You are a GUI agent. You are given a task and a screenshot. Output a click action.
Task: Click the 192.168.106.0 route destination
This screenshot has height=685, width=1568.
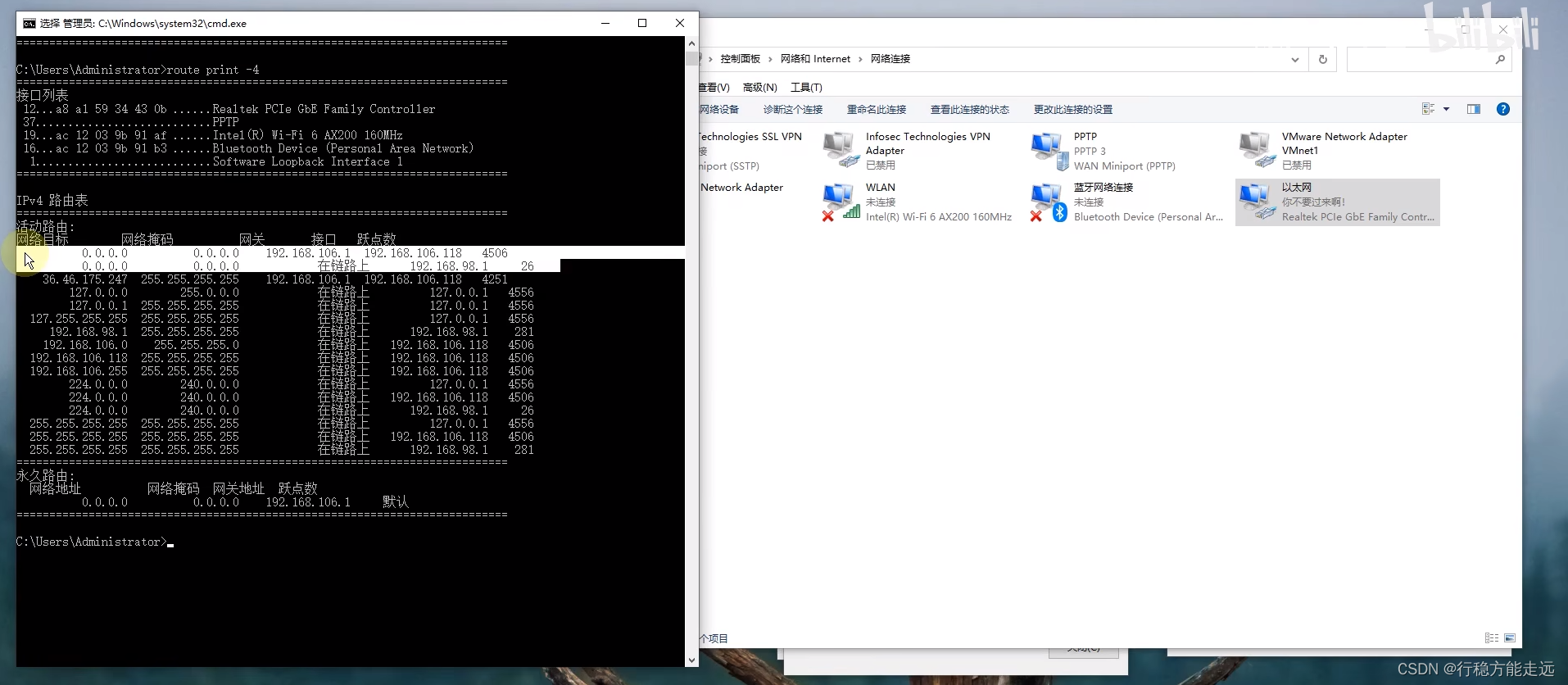85,345
